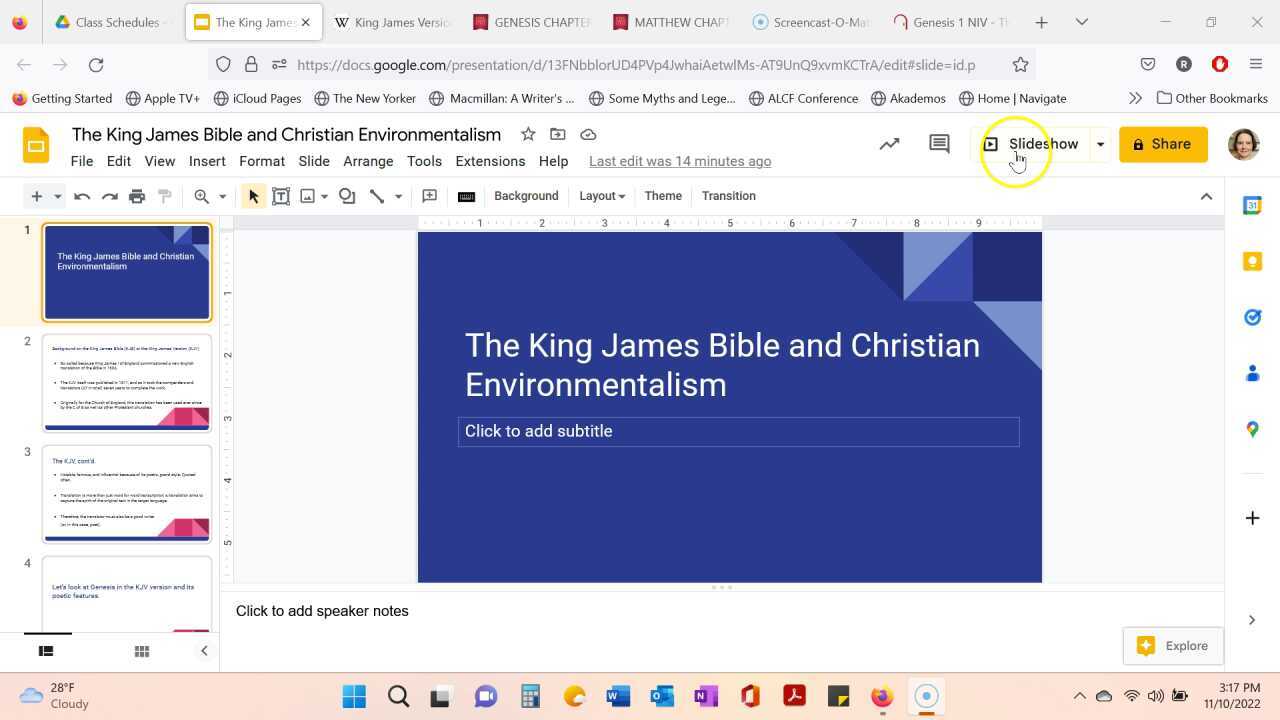Select the Line tool
This screenshot has width=1280, height=720.
(x=375, y=196)
